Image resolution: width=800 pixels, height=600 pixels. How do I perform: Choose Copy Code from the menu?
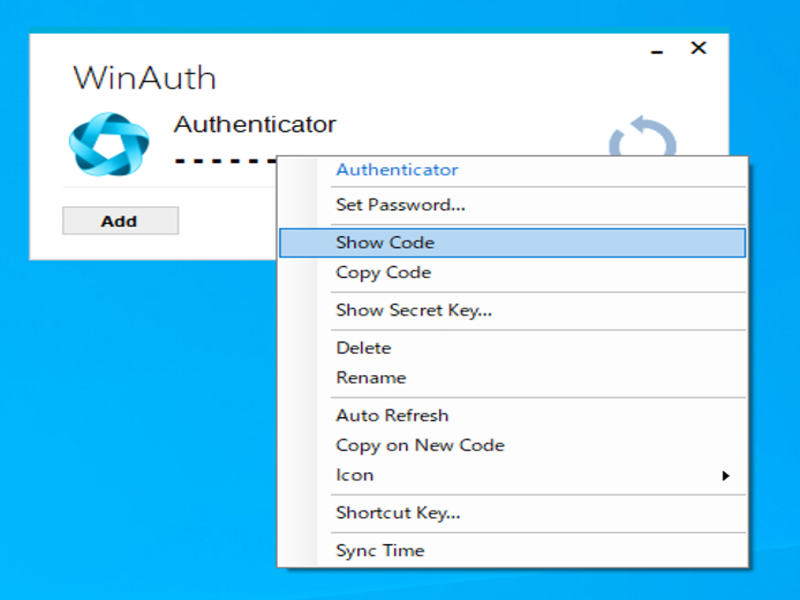(512, 272)
